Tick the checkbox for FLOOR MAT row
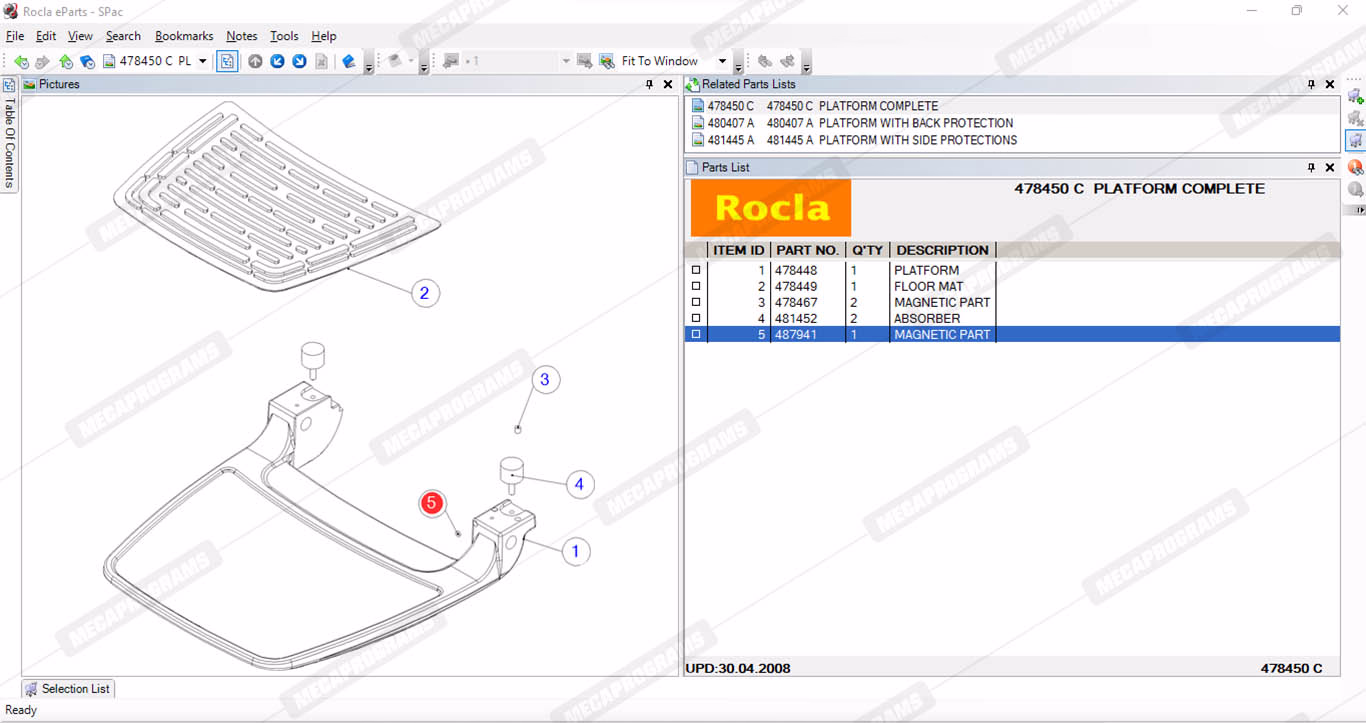1366x723 pixels. click(x=696, y=286)
